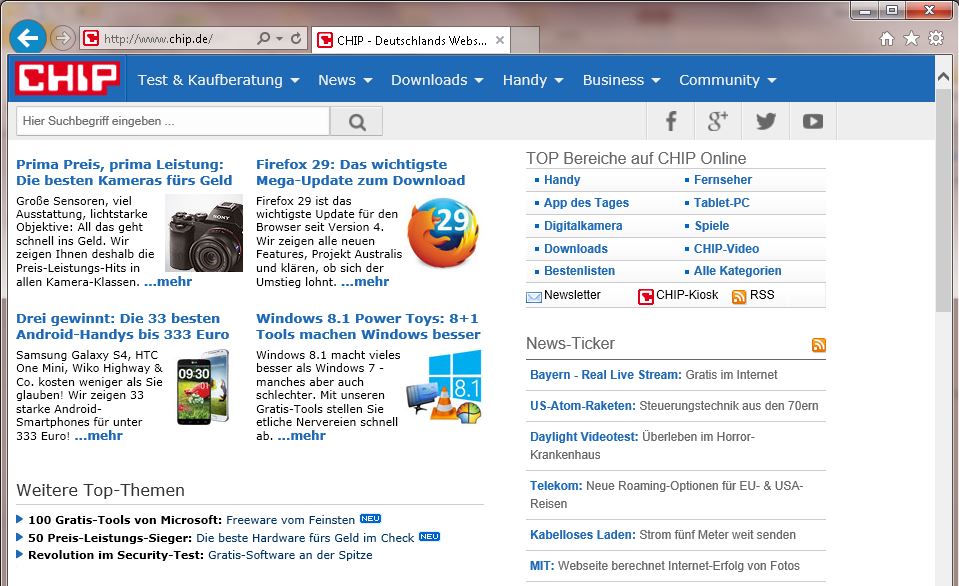Click '...mehr' under the Android article

pos(98,436)
